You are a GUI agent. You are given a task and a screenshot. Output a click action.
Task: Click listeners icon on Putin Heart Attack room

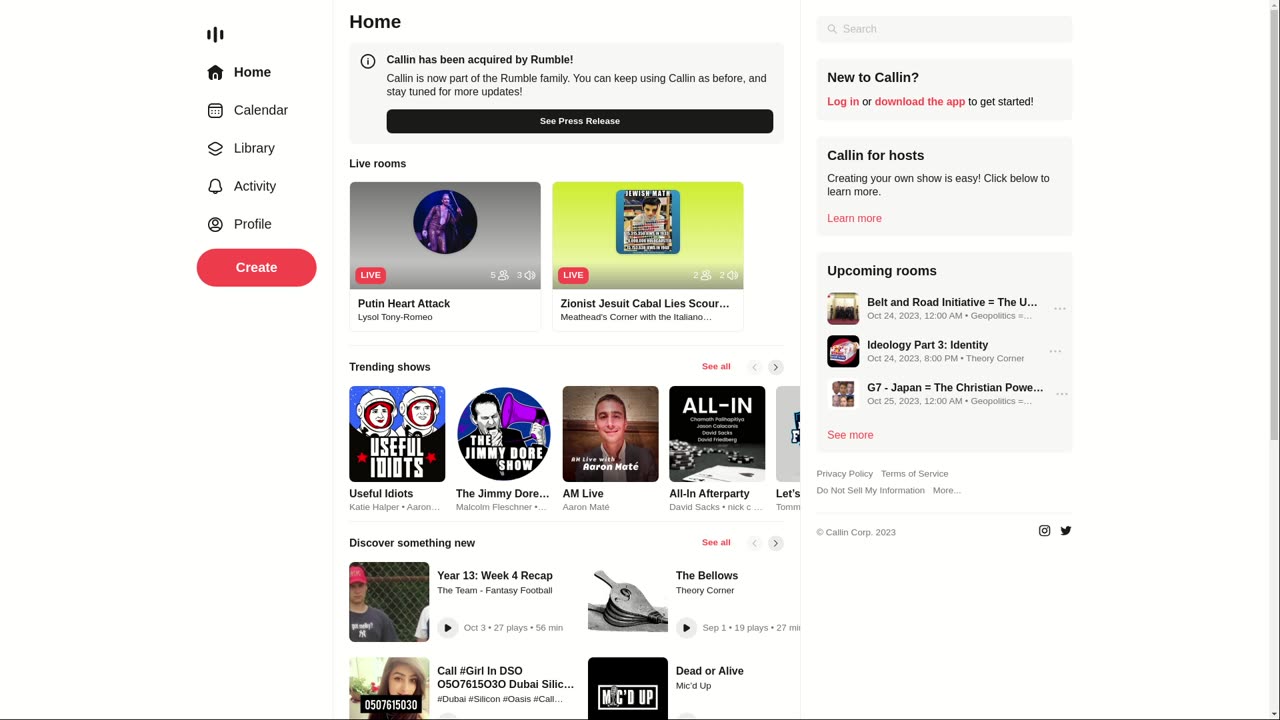(503, 275)
